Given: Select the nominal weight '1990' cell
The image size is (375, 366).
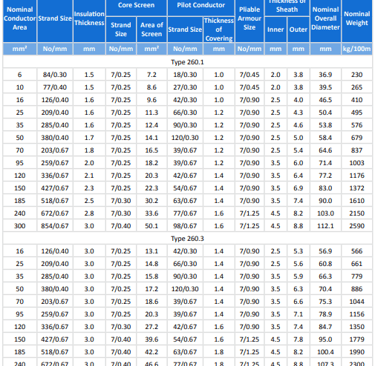Looking at the screenshot, I should 357,352.
